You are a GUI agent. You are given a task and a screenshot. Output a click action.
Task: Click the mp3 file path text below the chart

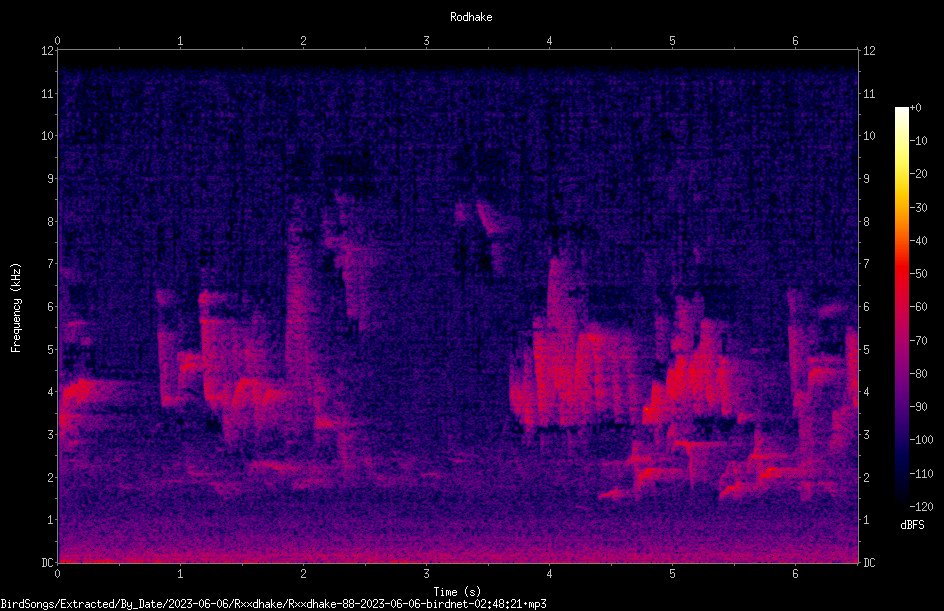(273, 604)
